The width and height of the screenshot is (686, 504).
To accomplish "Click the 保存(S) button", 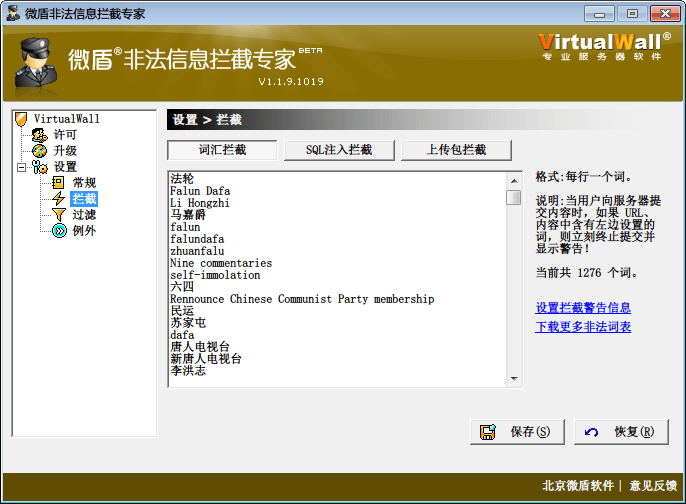I will tap(517, 432).
